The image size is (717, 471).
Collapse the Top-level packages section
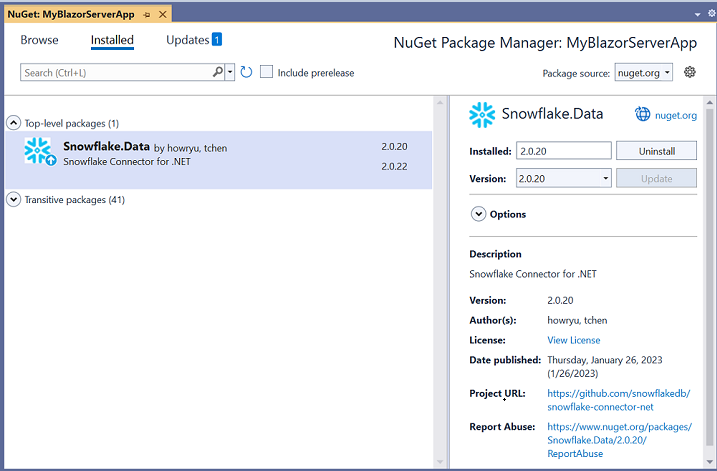pos(13,123)
